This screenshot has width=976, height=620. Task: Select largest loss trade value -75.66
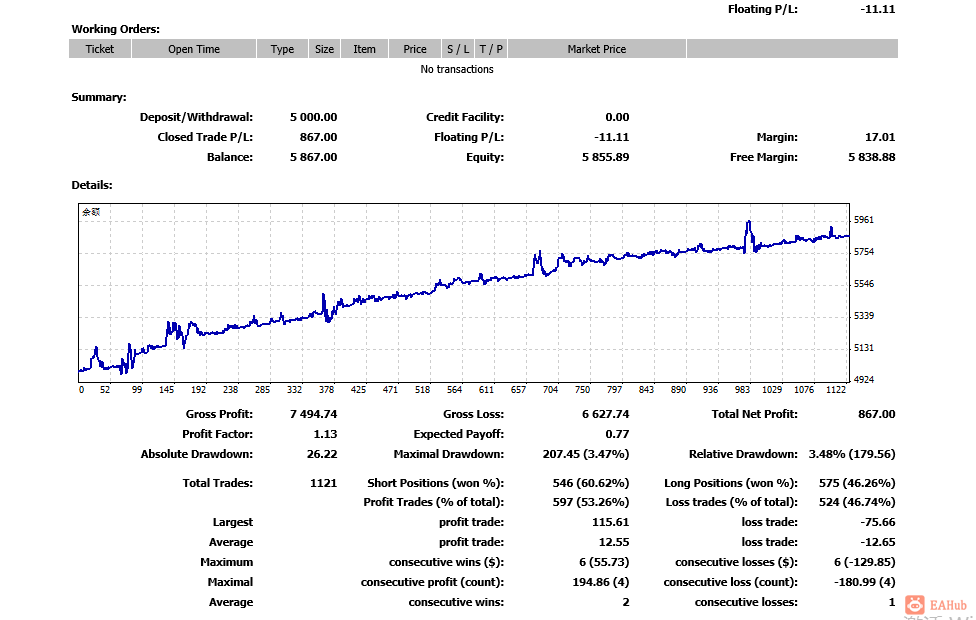click(x=878, y=522)
